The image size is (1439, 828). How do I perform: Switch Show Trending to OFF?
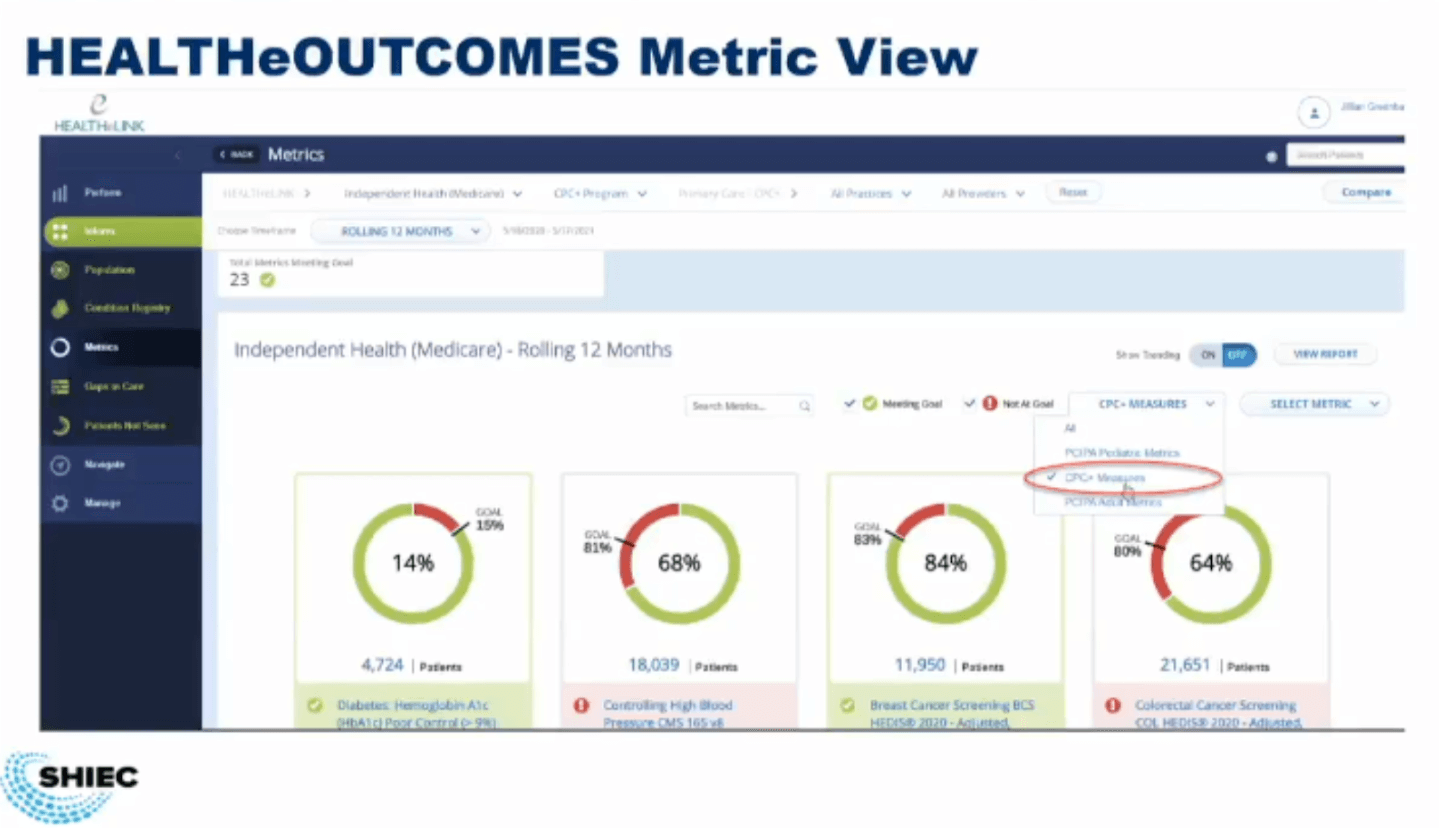(1239, 355)
